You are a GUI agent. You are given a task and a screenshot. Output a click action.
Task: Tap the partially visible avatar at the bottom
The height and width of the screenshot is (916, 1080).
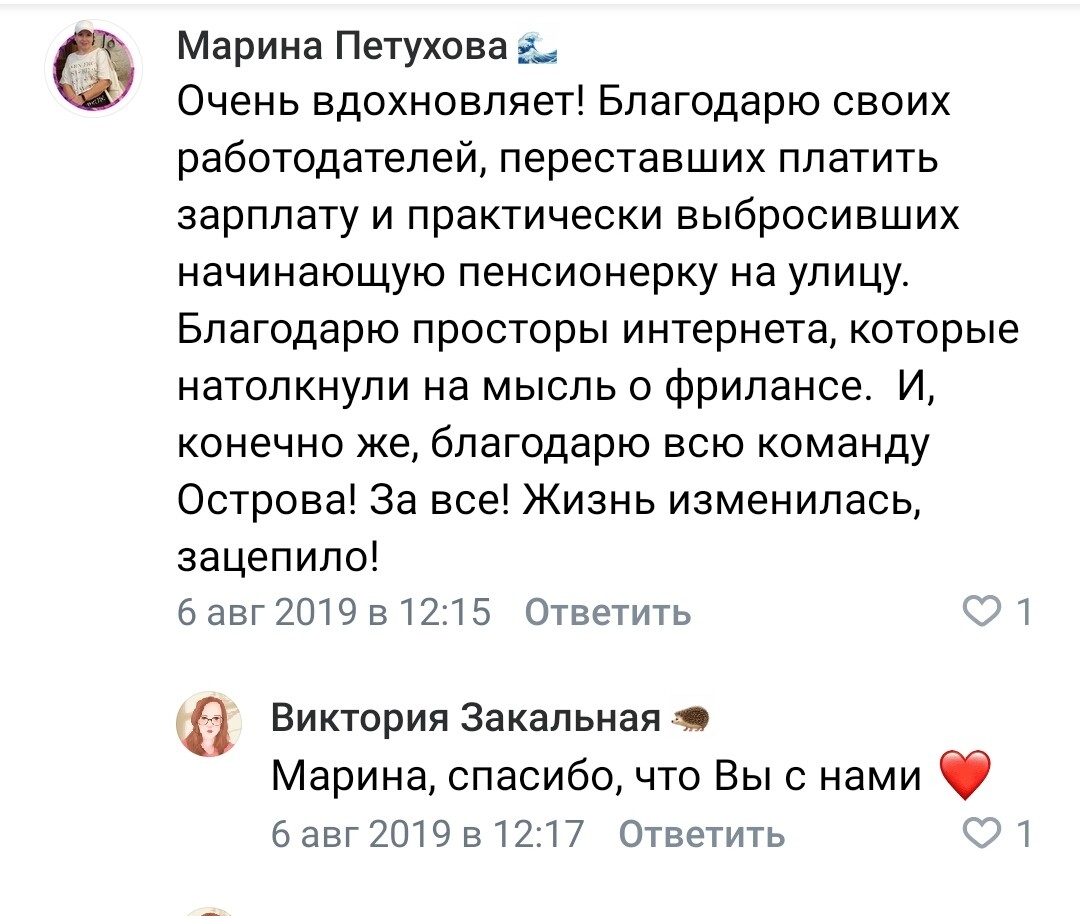pos(210,910)
